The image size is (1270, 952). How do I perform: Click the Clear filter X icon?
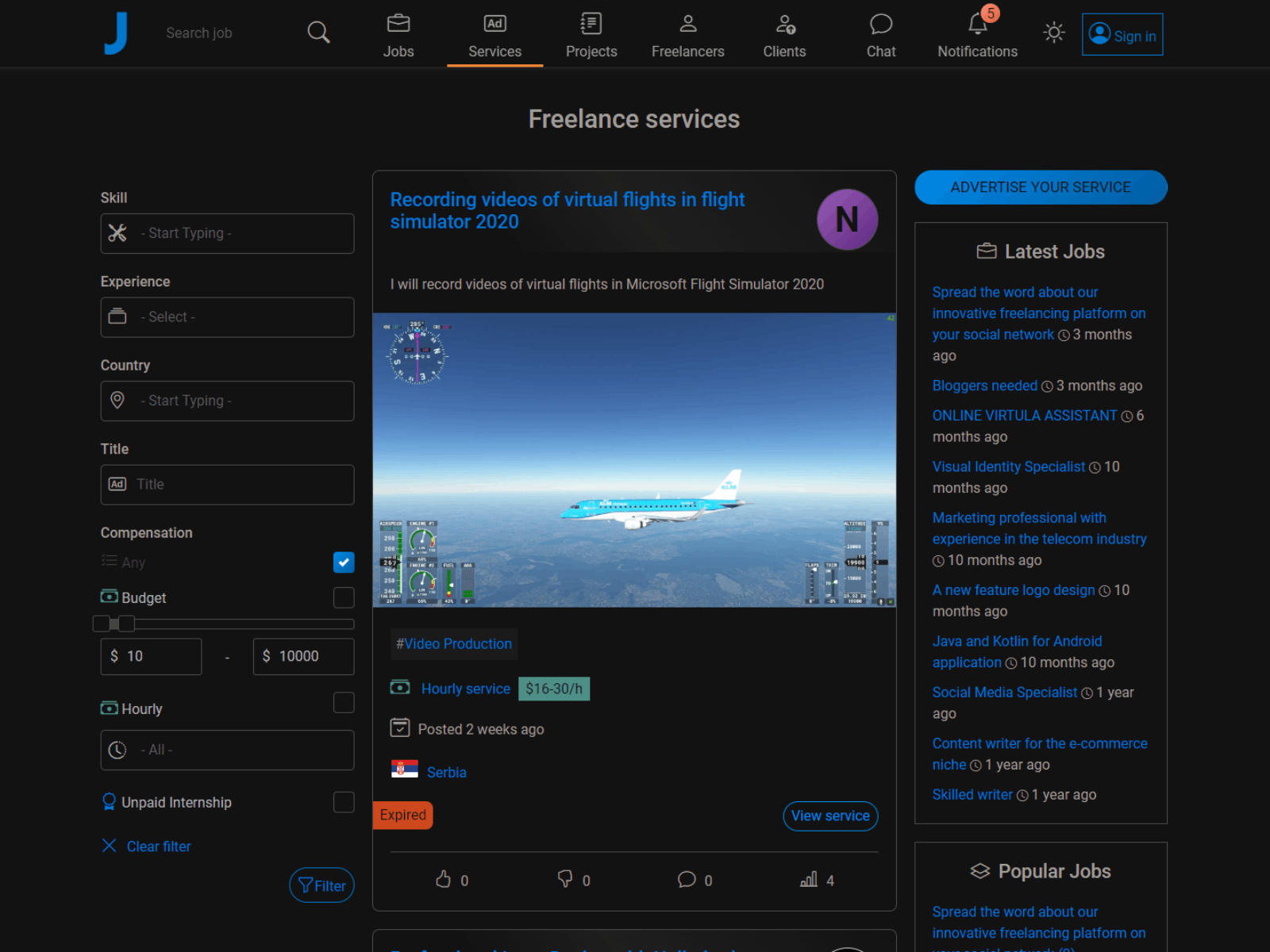pos(110,846)
